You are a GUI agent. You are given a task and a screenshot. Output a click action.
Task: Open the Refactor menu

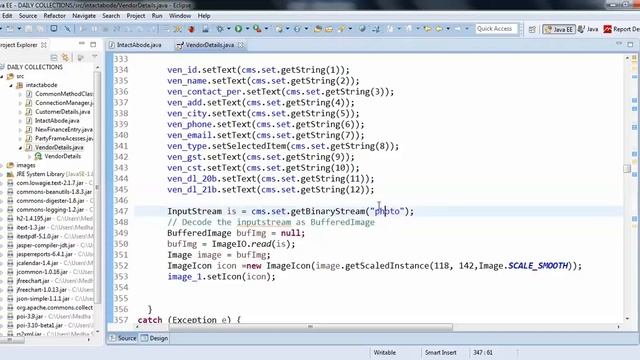55,16
